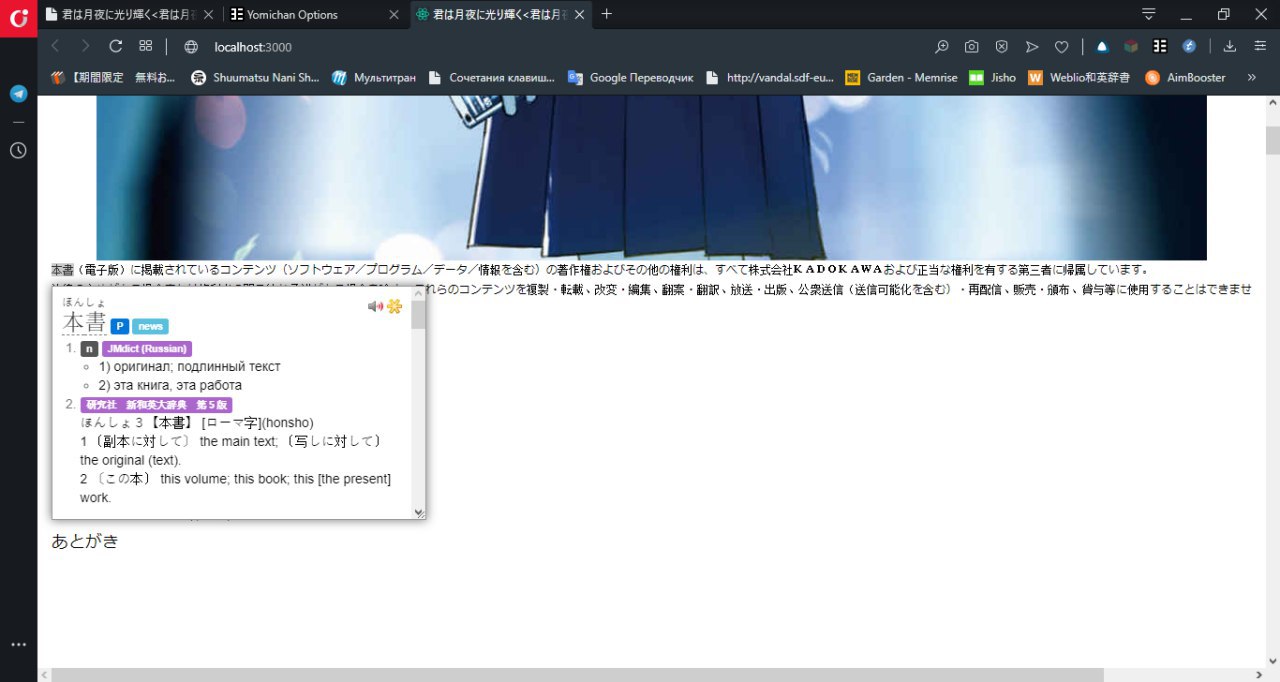1280x682 pixels.
Task: Click popup scrollbar down arrow
Action: pyautogui.click(x=418, y=513)
